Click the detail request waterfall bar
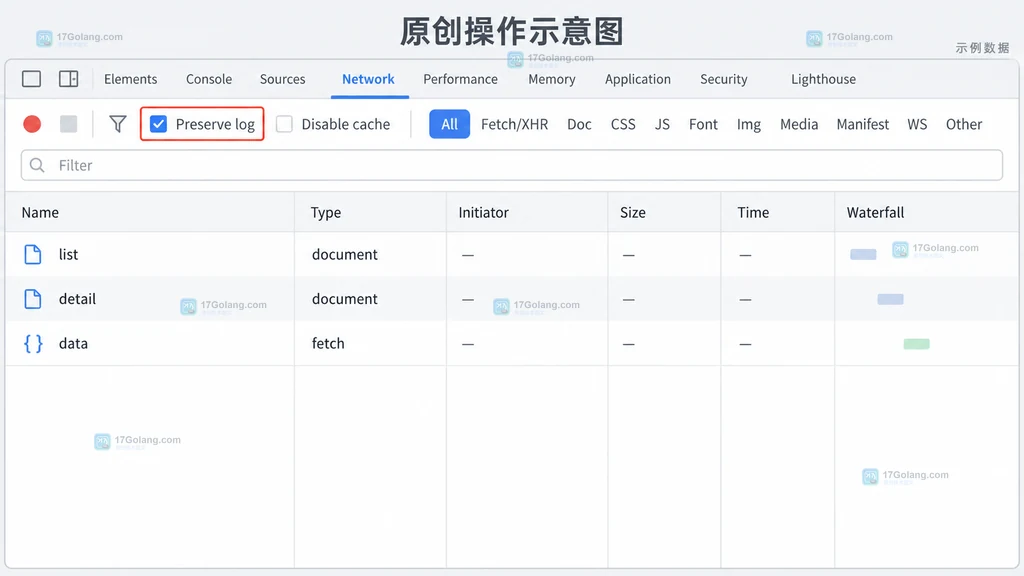This screenshot has height=576, width=1024. (890, 299)
